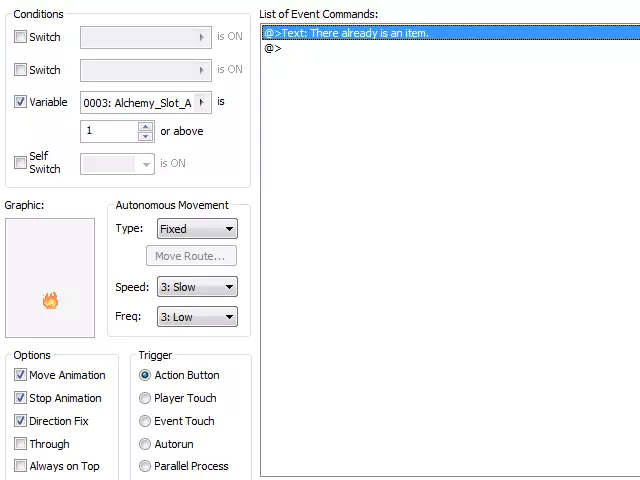Enable the first Switch condition checkbox
Image resolution: width=640 pixels, height=480 pixels.
(20, 37)
